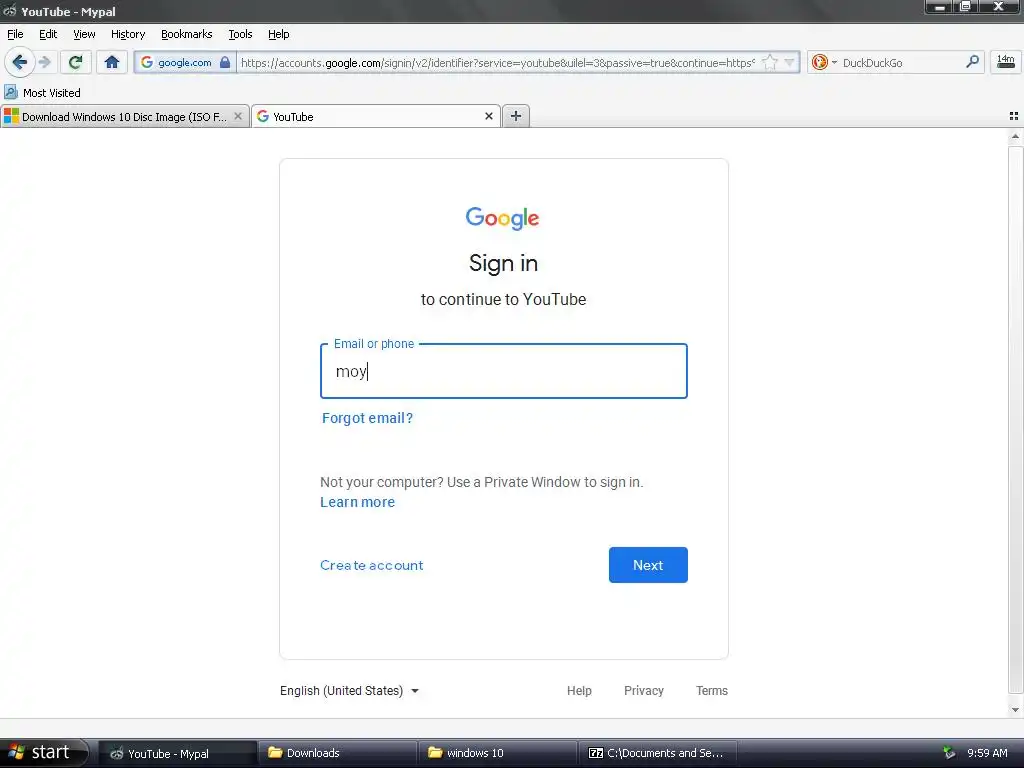Open the Terms link in the footer
This screenshot has width=1024, height=768.
[x=712, y=691]
